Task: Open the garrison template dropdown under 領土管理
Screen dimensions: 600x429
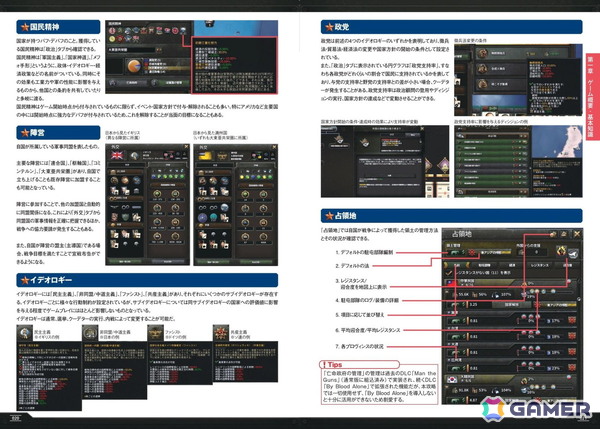Action: (x=495, y=253)
